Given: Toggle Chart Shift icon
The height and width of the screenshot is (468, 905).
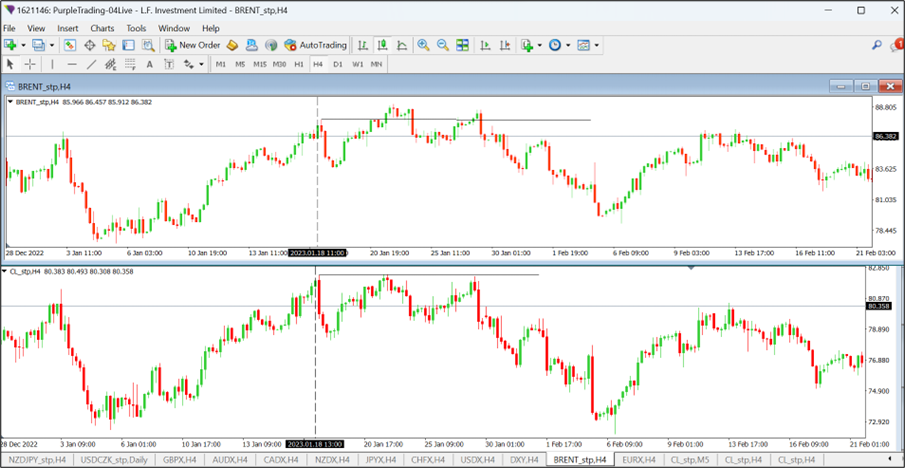Looking at the screenshot, I should [x=506, y=44].
